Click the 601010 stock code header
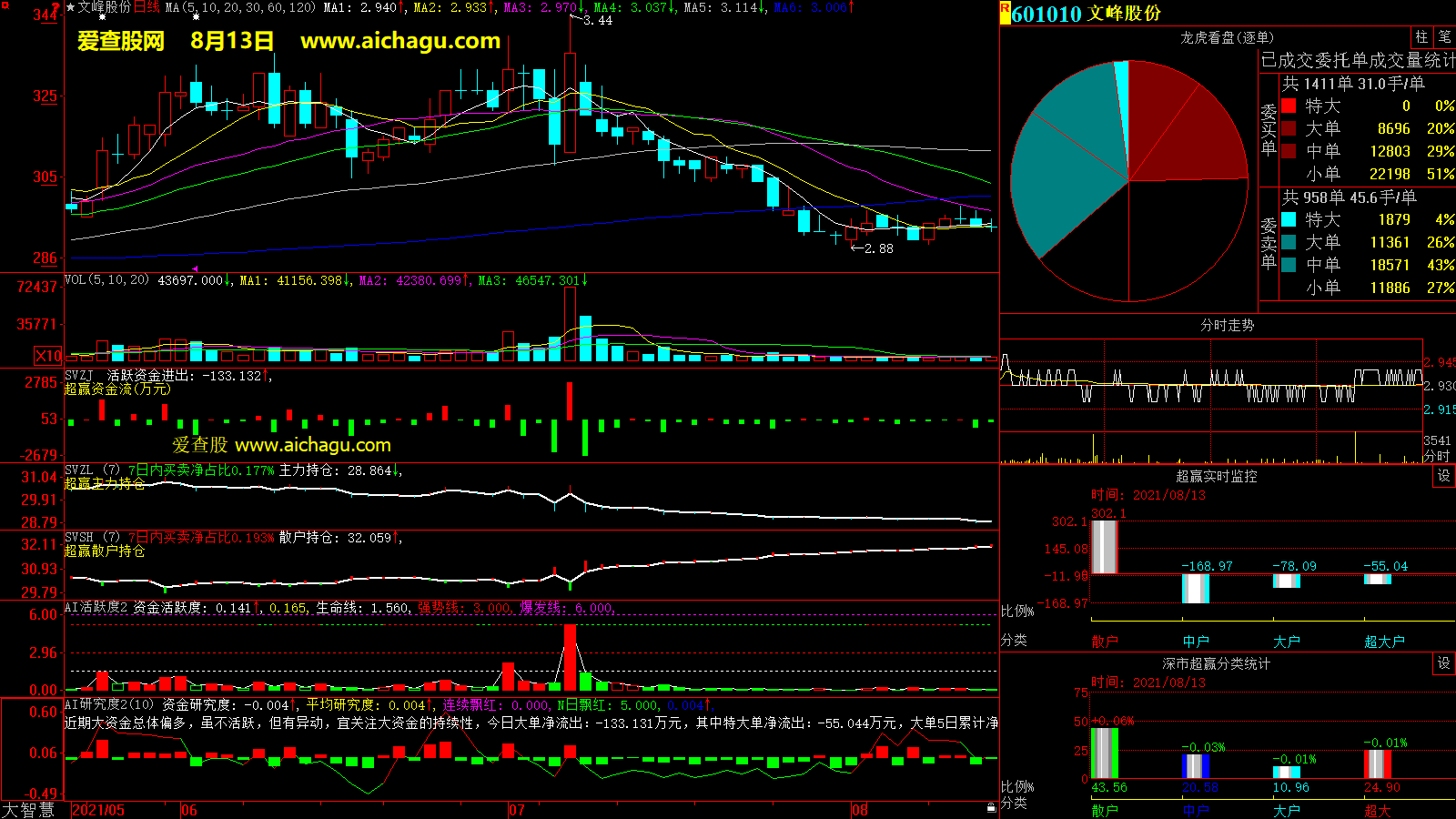This screenshot has width=1456, height=819. coord(1046,14)
